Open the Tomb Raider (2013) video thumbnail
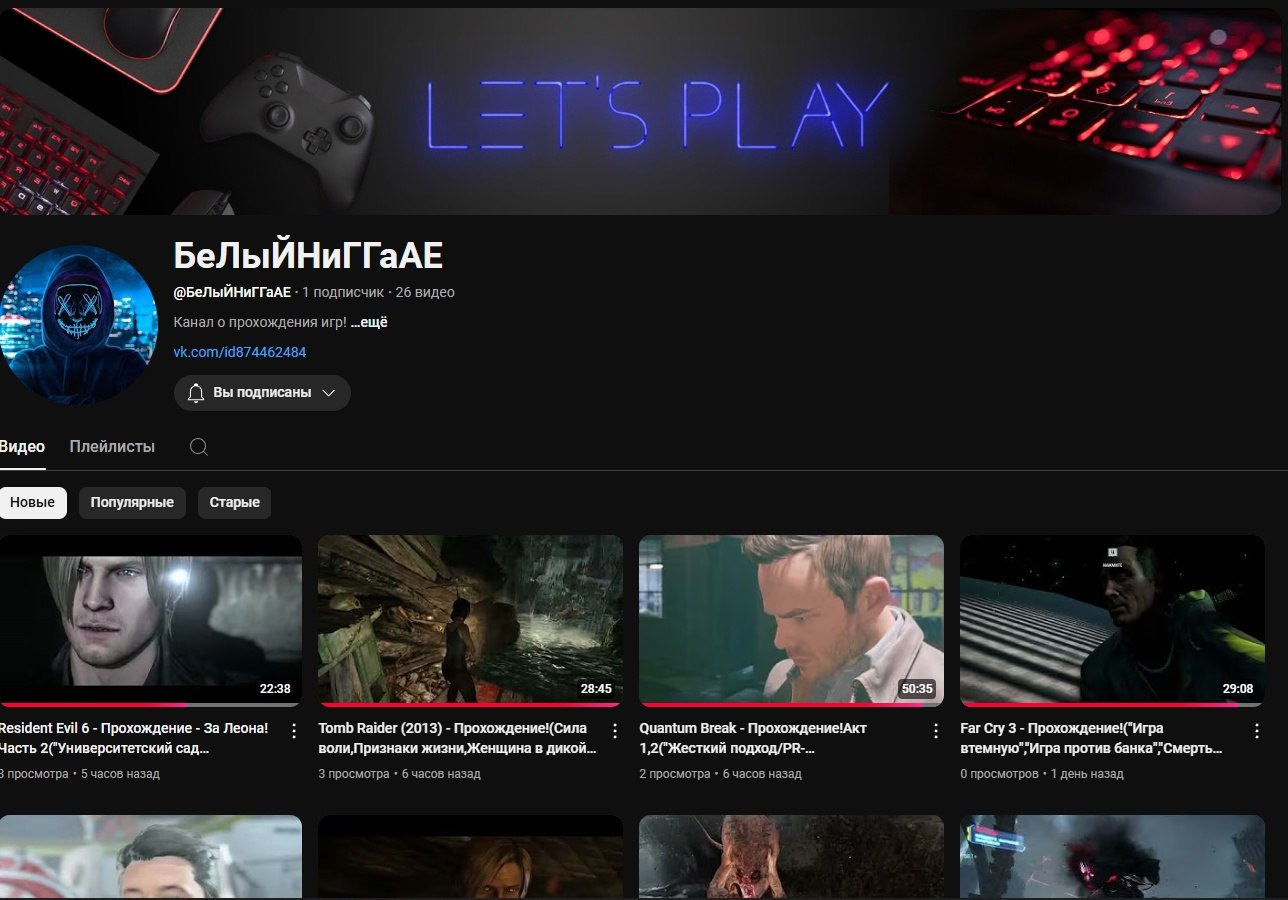Image resolution: width=1288 pixels, height=900 pixels. (x=470, y=621)
